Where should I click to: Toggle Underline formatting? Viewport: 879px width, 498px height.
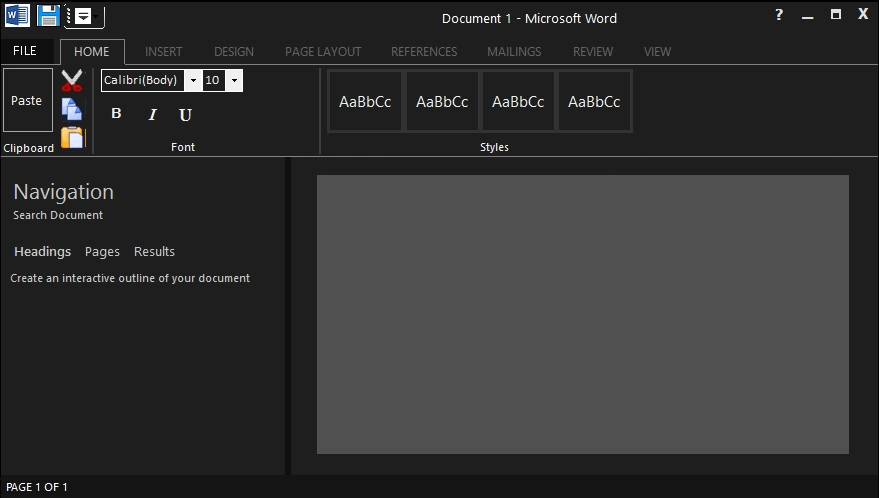click(x=186, y=115)
